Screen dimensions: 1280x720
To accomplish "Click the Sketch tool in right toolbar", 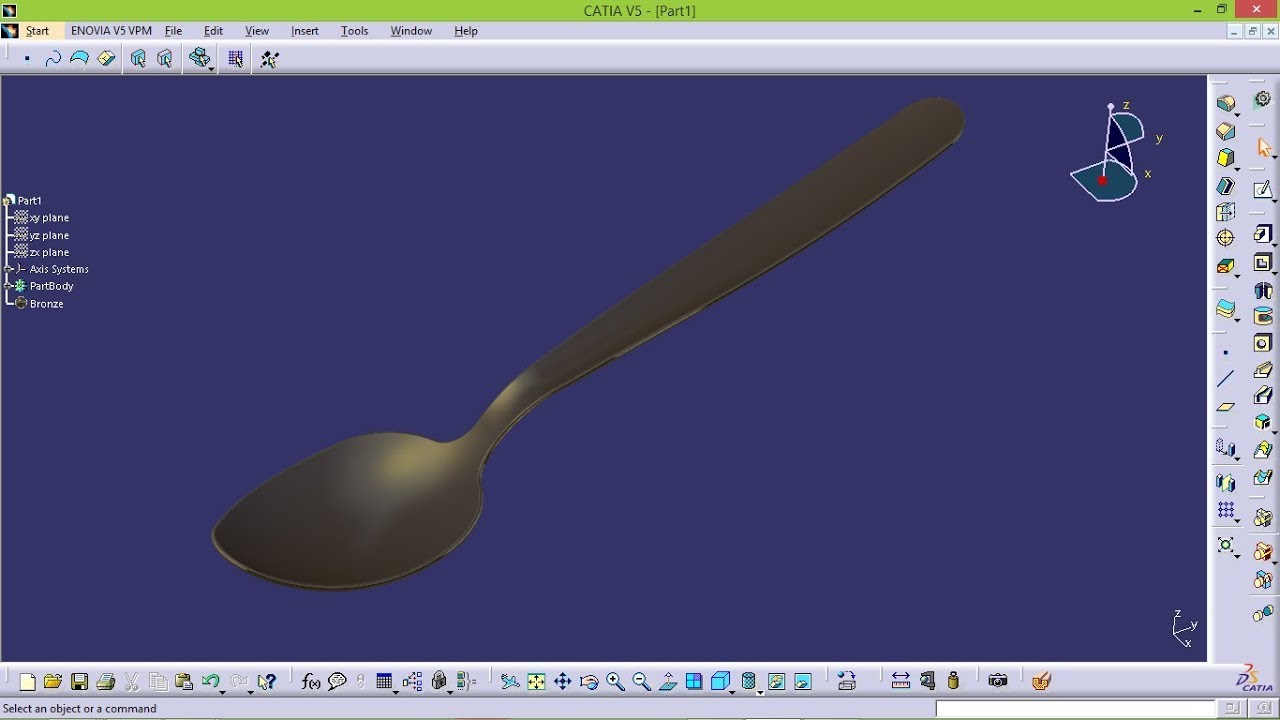I will (x=1263, y=189).
